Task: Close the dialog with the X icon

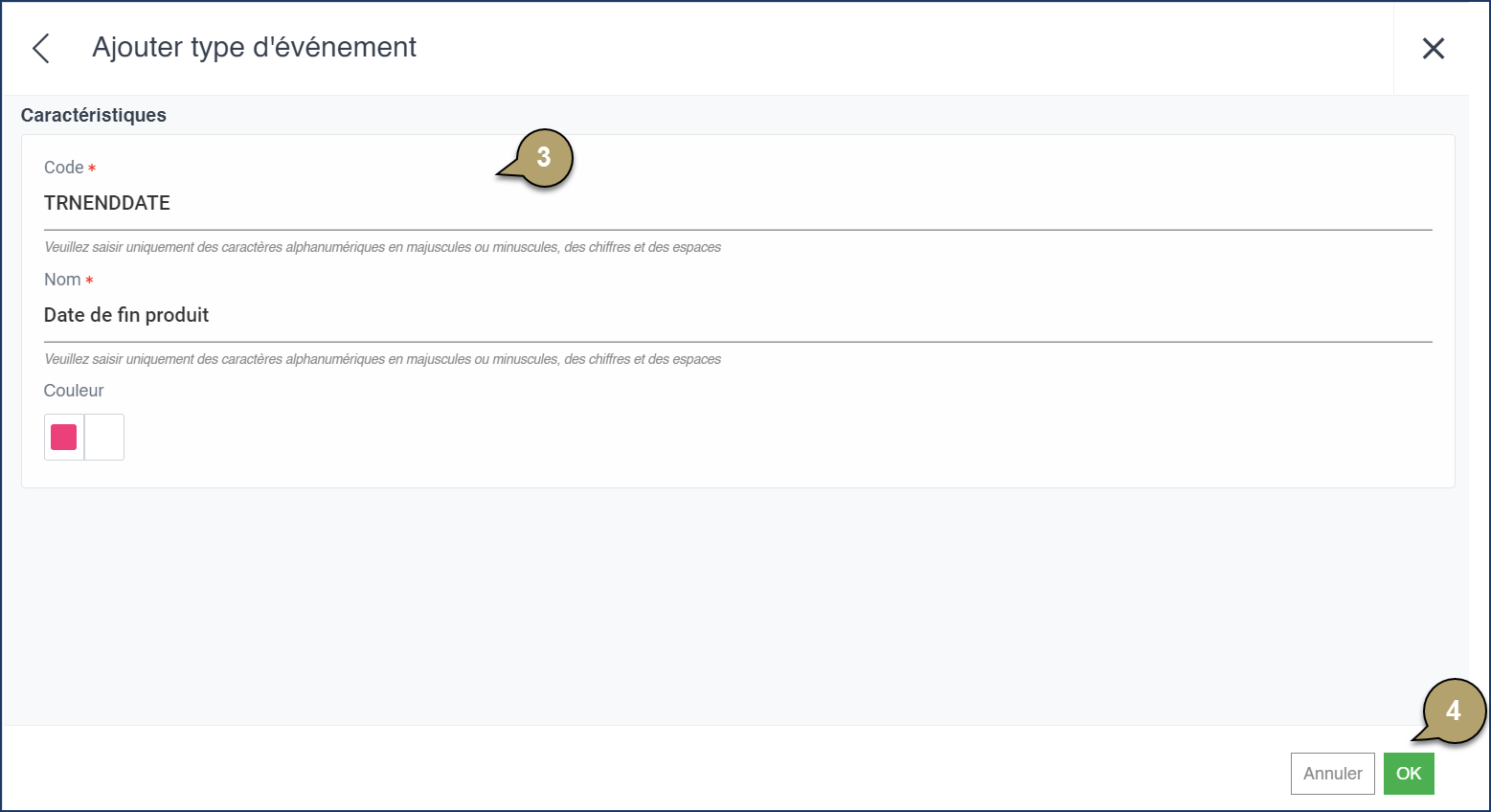Action: [1434, 48]
